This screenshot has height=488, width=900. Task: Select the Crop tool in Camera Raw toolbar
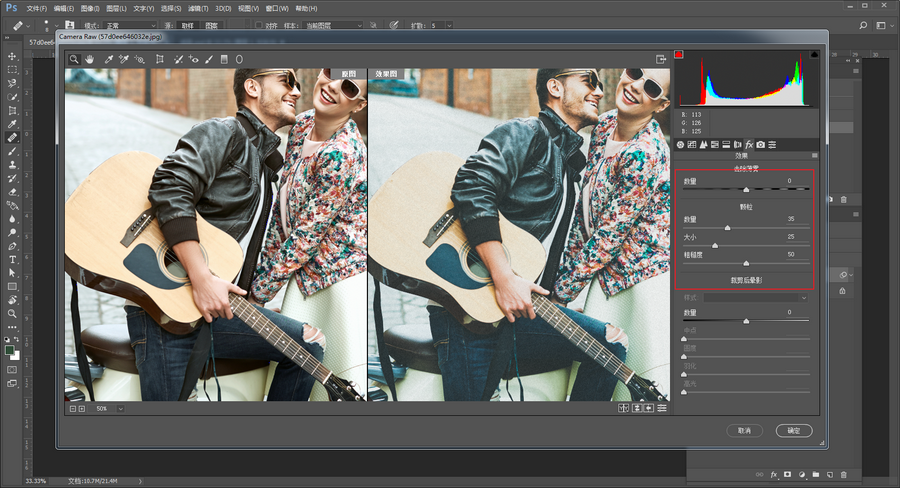point(159,60)
